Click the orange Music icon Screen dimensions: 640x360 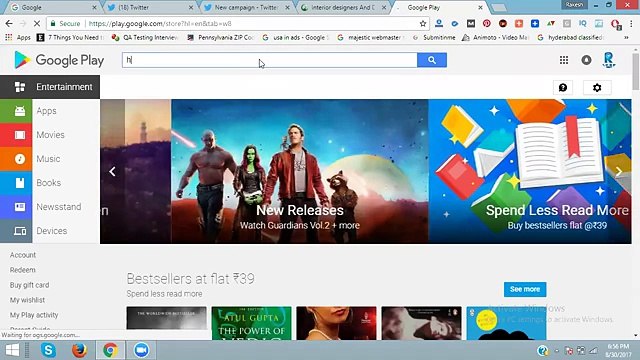click(20, 159)
